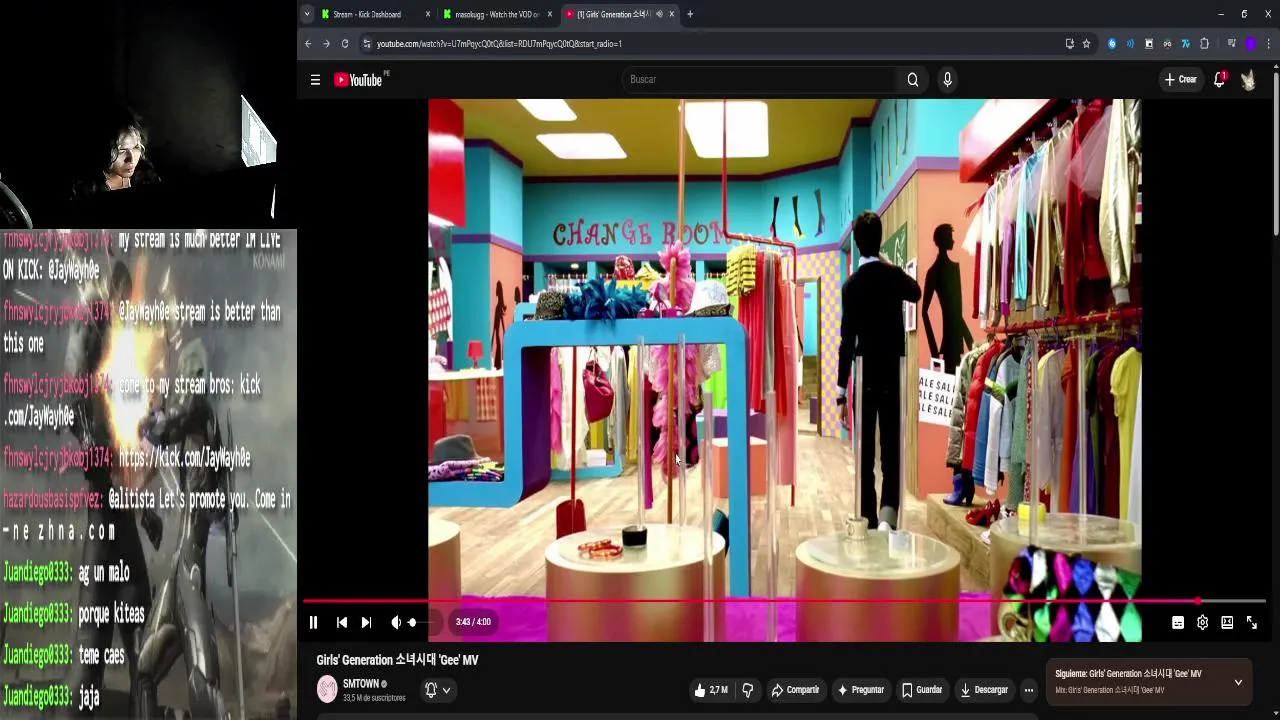This screenshot has height=720, width=1280.
Task: Click chat link https://kick.com/JayWayh0e
Action: (x=185, y=458)
